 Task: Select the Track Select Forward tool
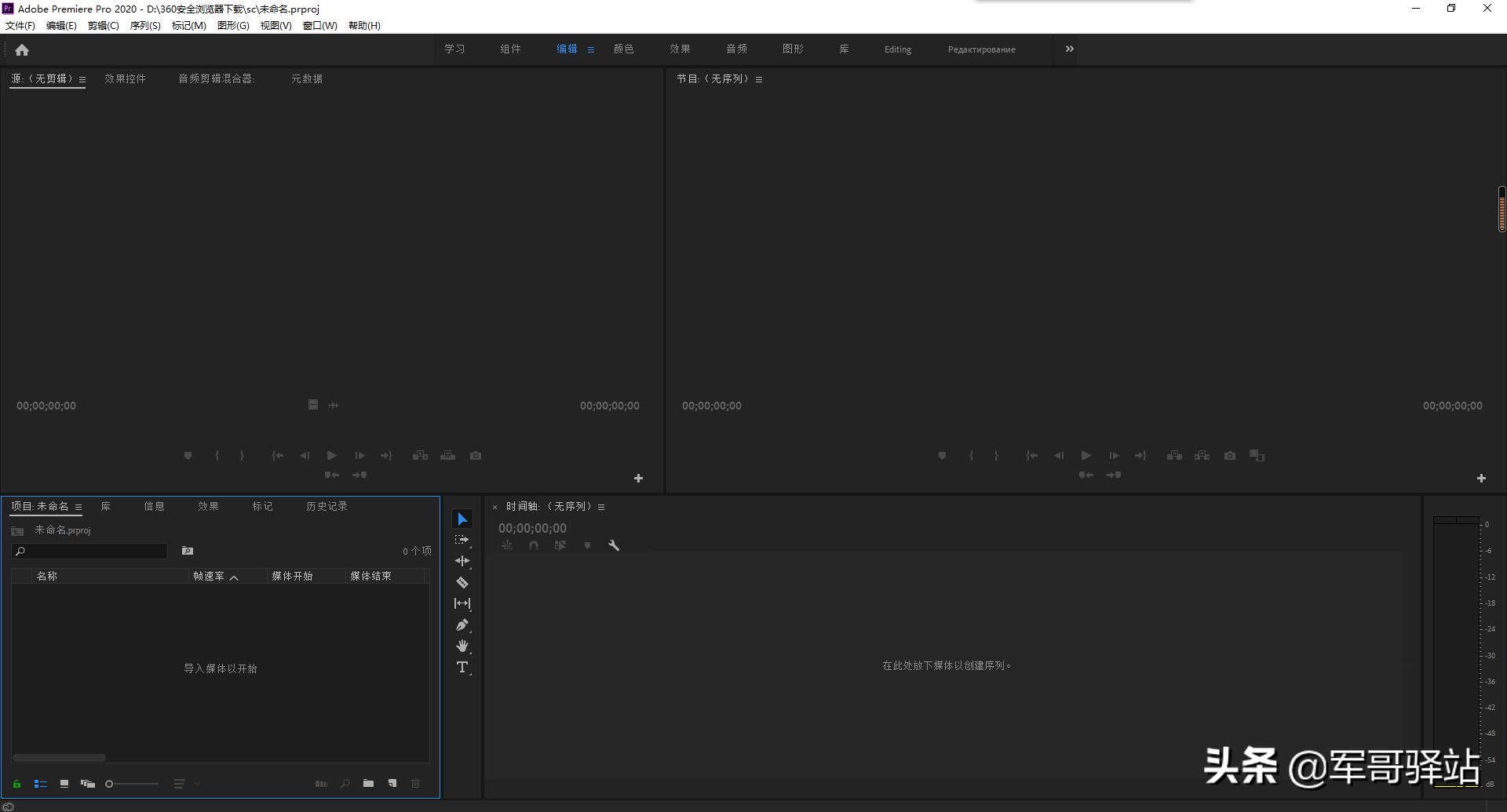(462, 540)
